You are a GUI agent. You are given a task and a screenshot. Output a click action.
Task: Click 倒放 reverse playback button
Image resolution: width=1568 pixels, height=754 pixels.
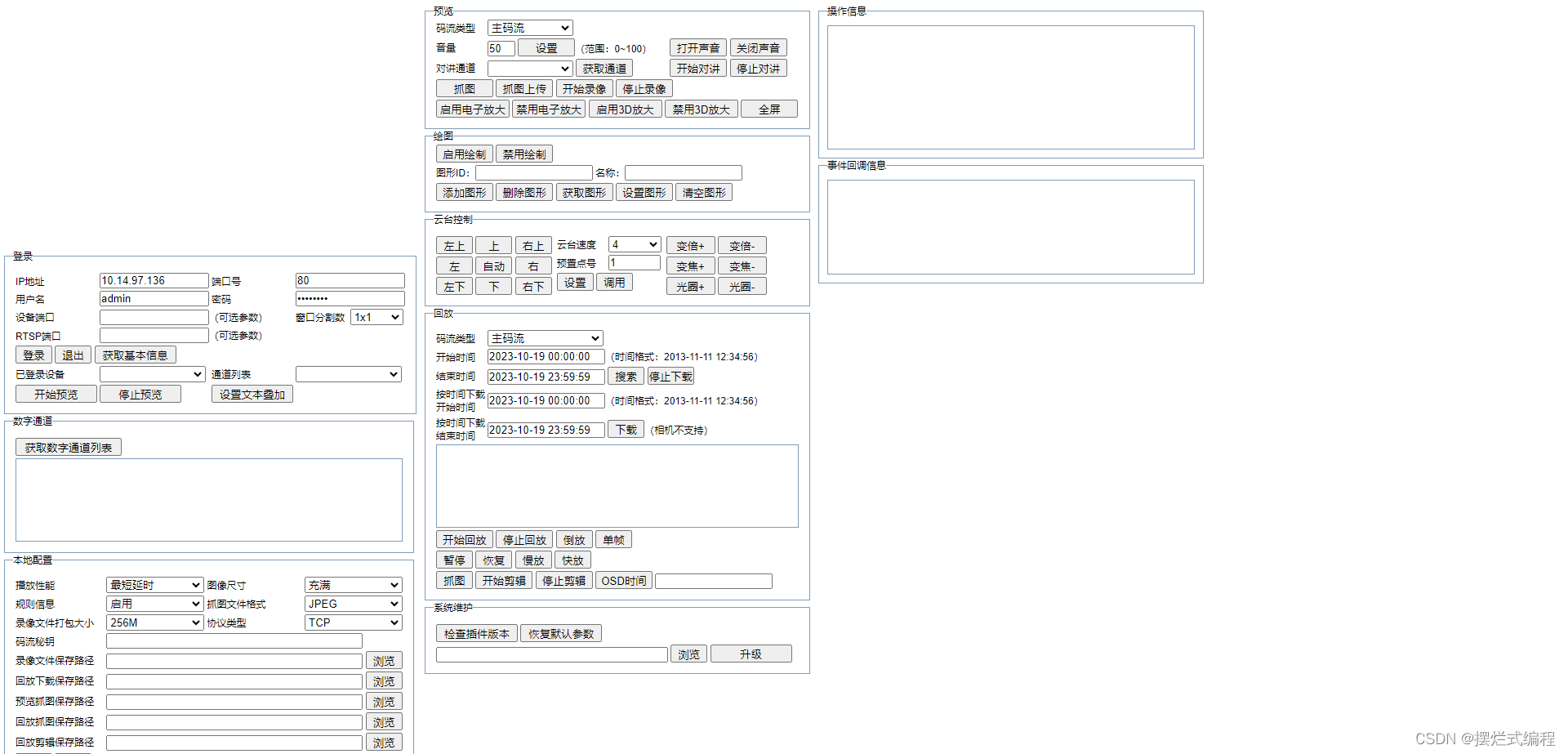tap(574, 540)
